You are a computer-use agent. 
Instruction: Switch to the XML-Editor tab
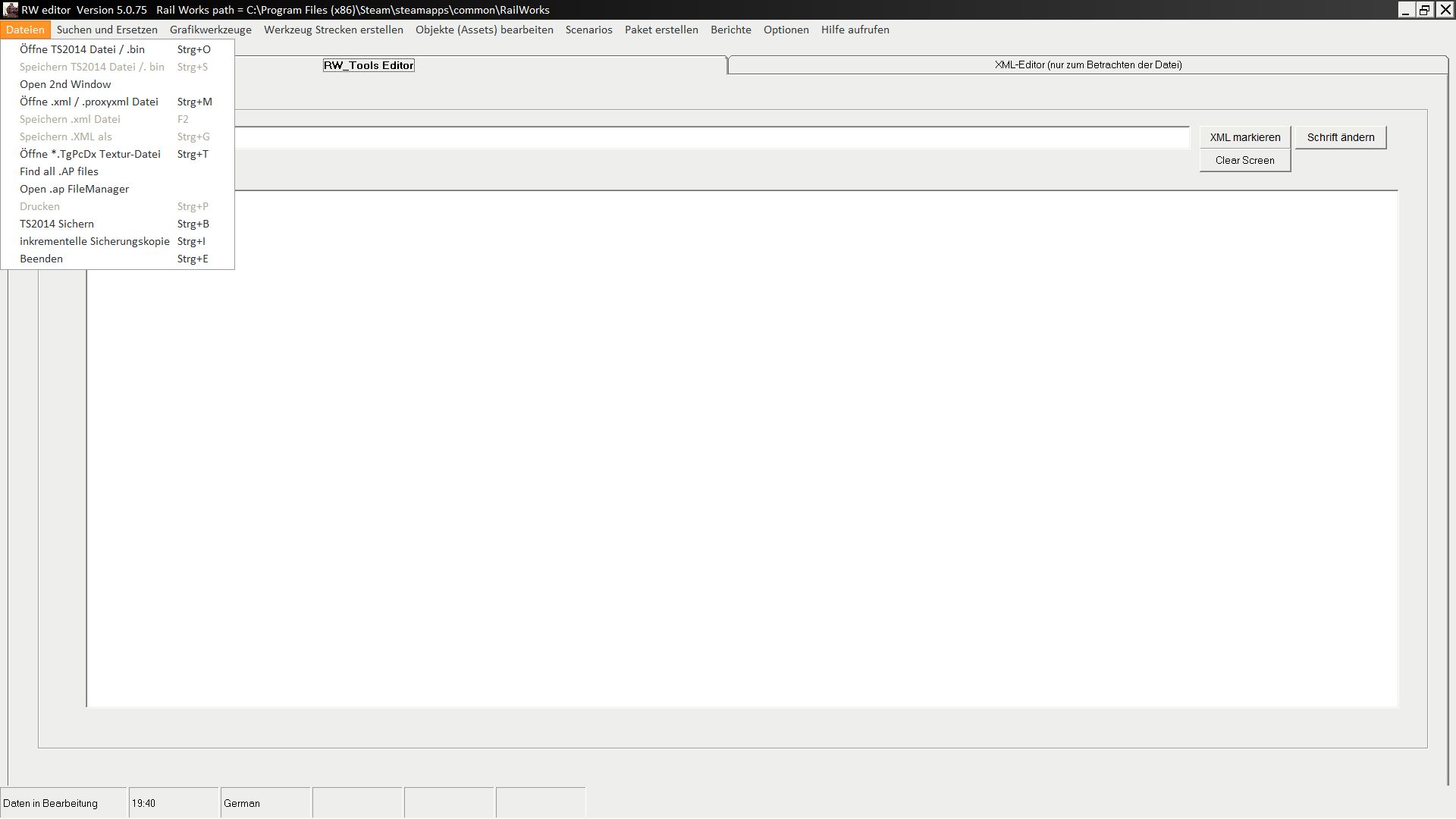click(x=1087, y=65)
